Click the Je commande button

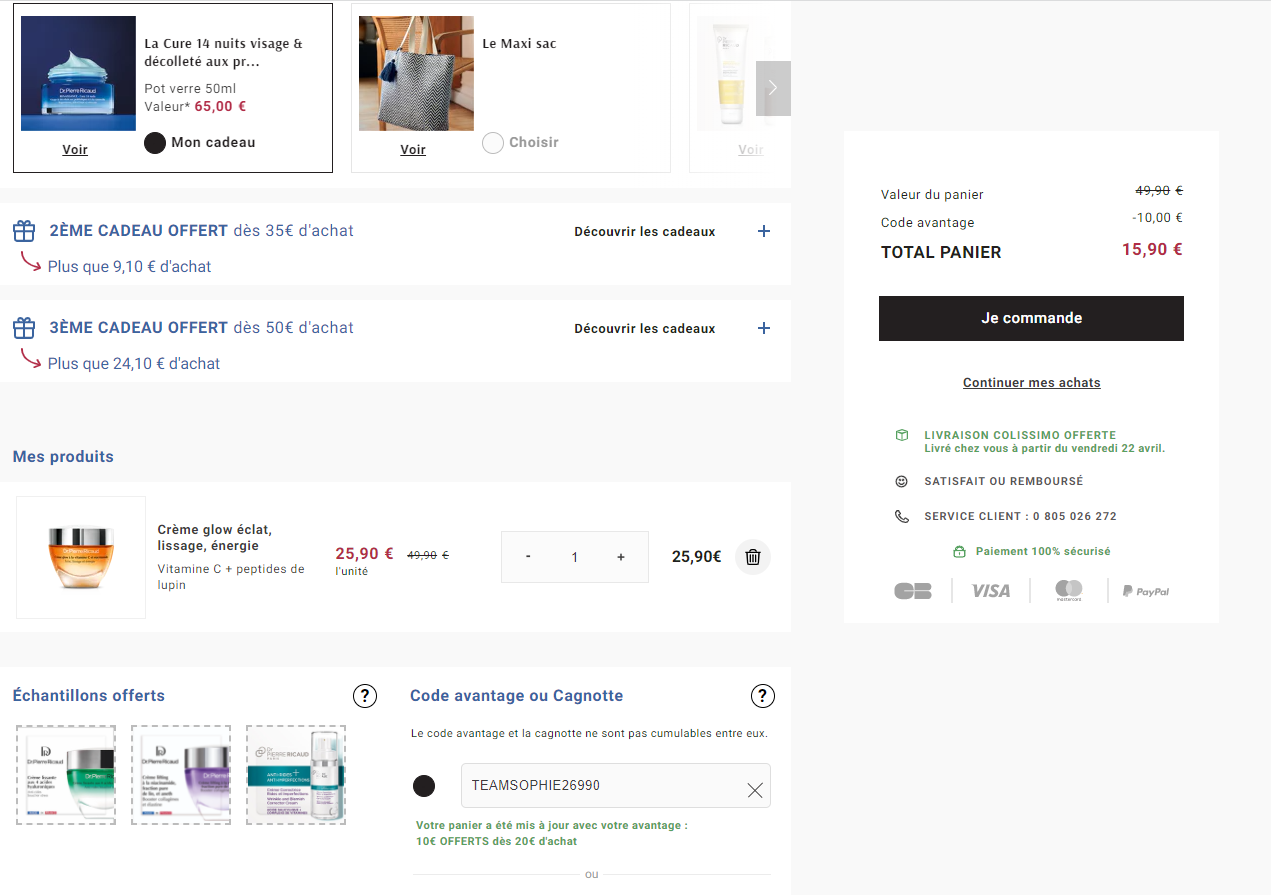pyautogui.click(x=1031, y=318)
